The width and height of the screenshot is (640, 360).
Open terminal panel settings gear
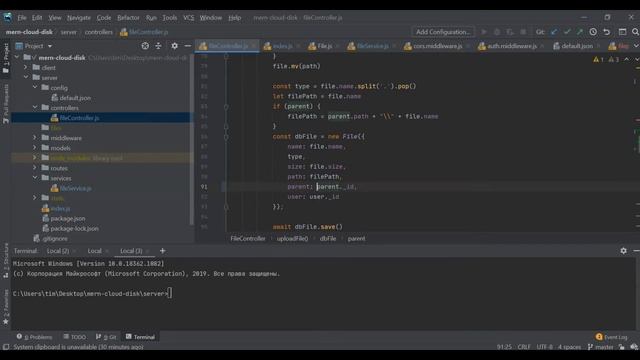point(623,251)
